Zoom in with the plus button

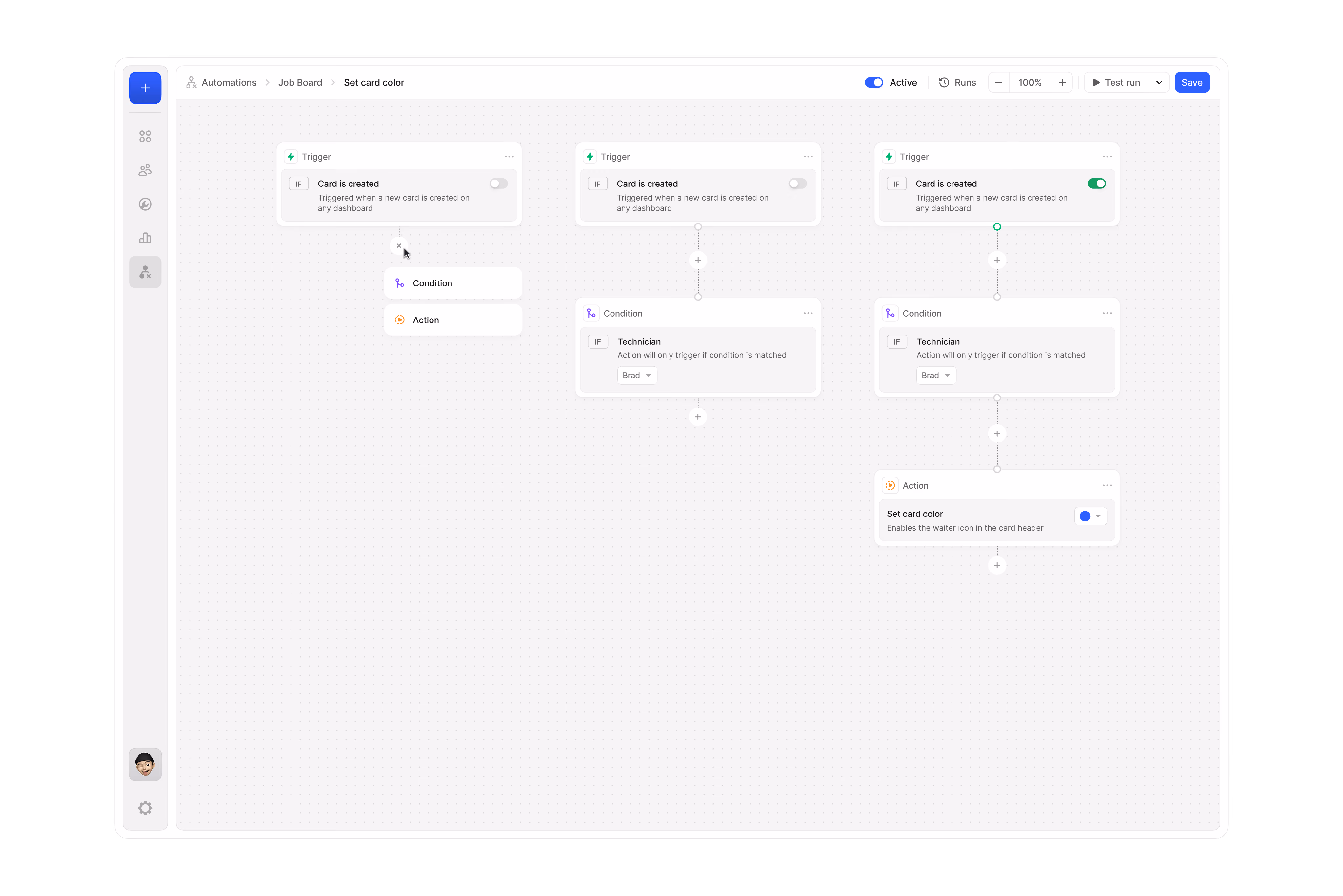click(x=1062, y=82)
